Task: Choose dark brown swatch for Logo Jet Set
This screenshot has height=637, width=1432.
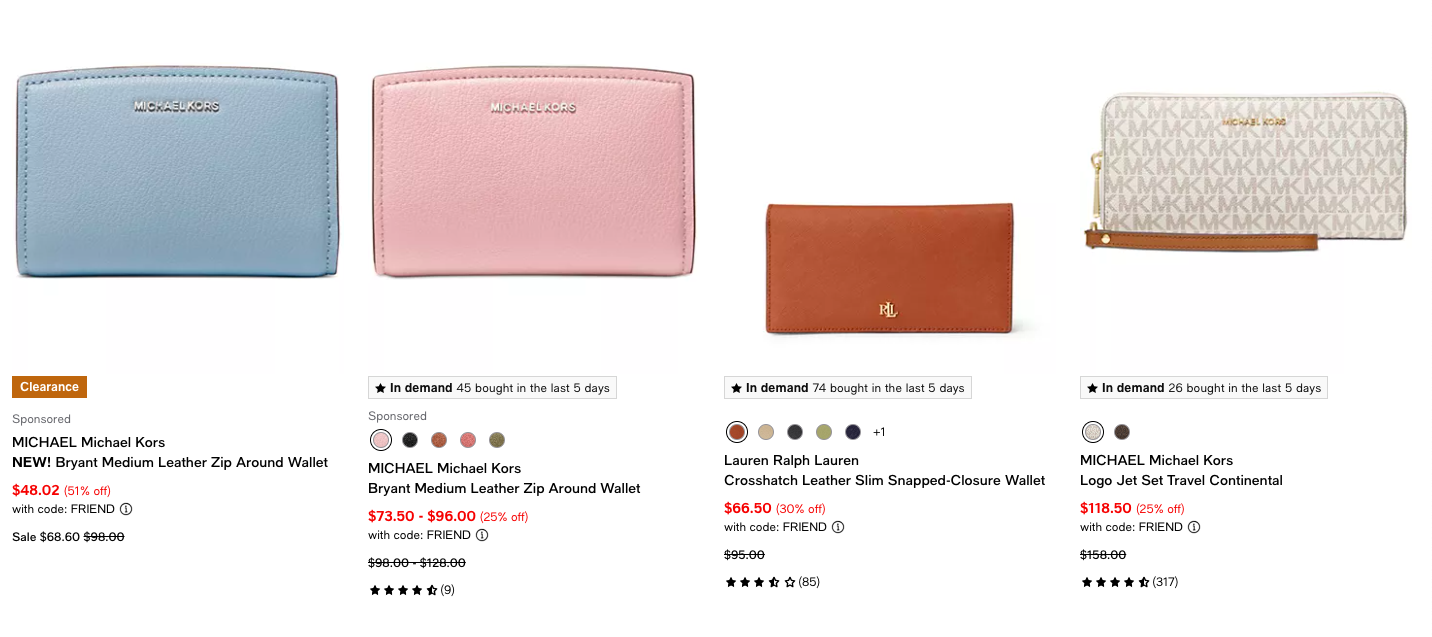Action: (x=1122, y=432)
